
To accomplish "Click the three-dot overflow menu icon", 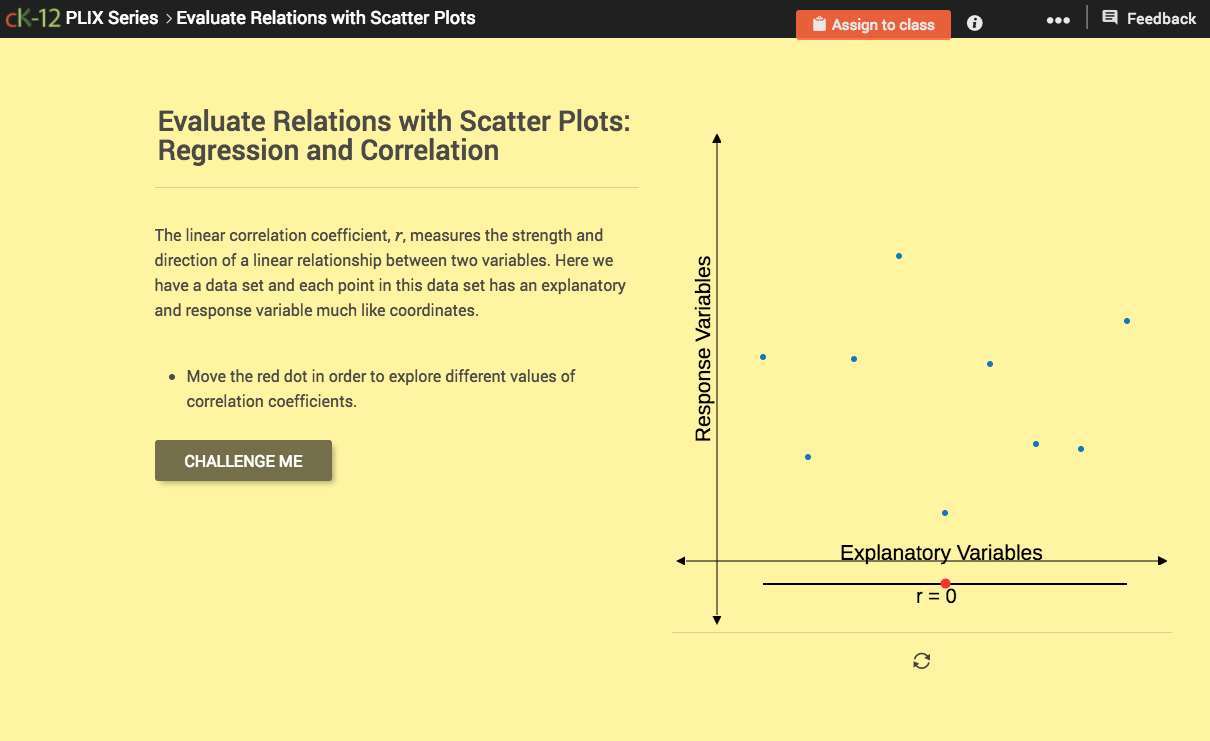I will point(1057,19).
